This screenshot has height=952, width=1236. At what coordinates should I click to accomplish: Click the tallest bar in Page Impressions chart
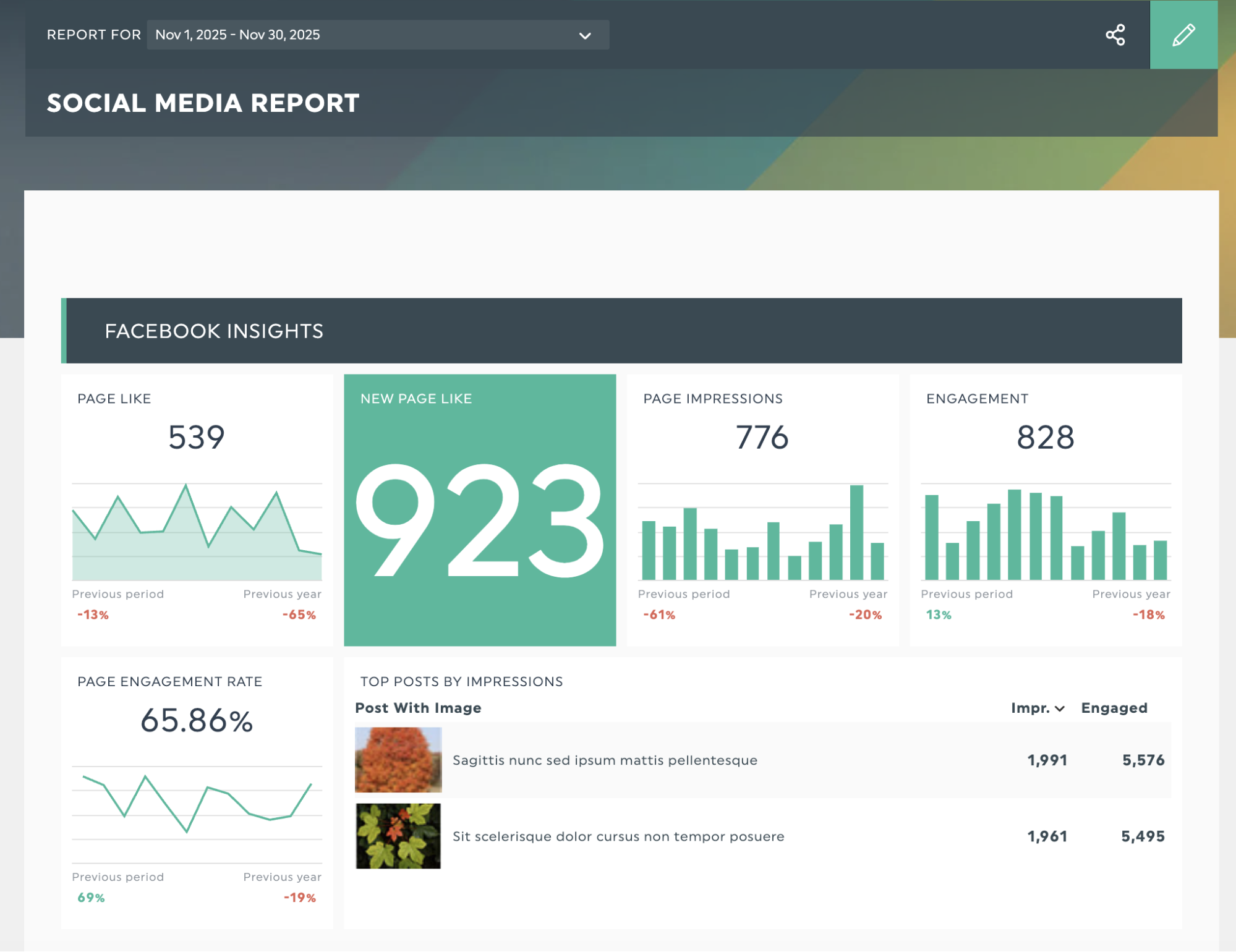[x=856, y=532]
